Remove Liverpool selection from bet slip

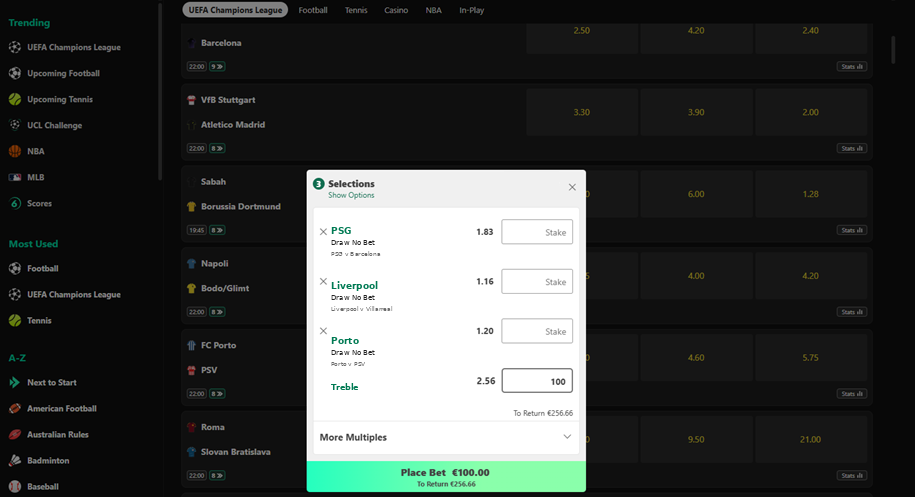tap(323, 281)
